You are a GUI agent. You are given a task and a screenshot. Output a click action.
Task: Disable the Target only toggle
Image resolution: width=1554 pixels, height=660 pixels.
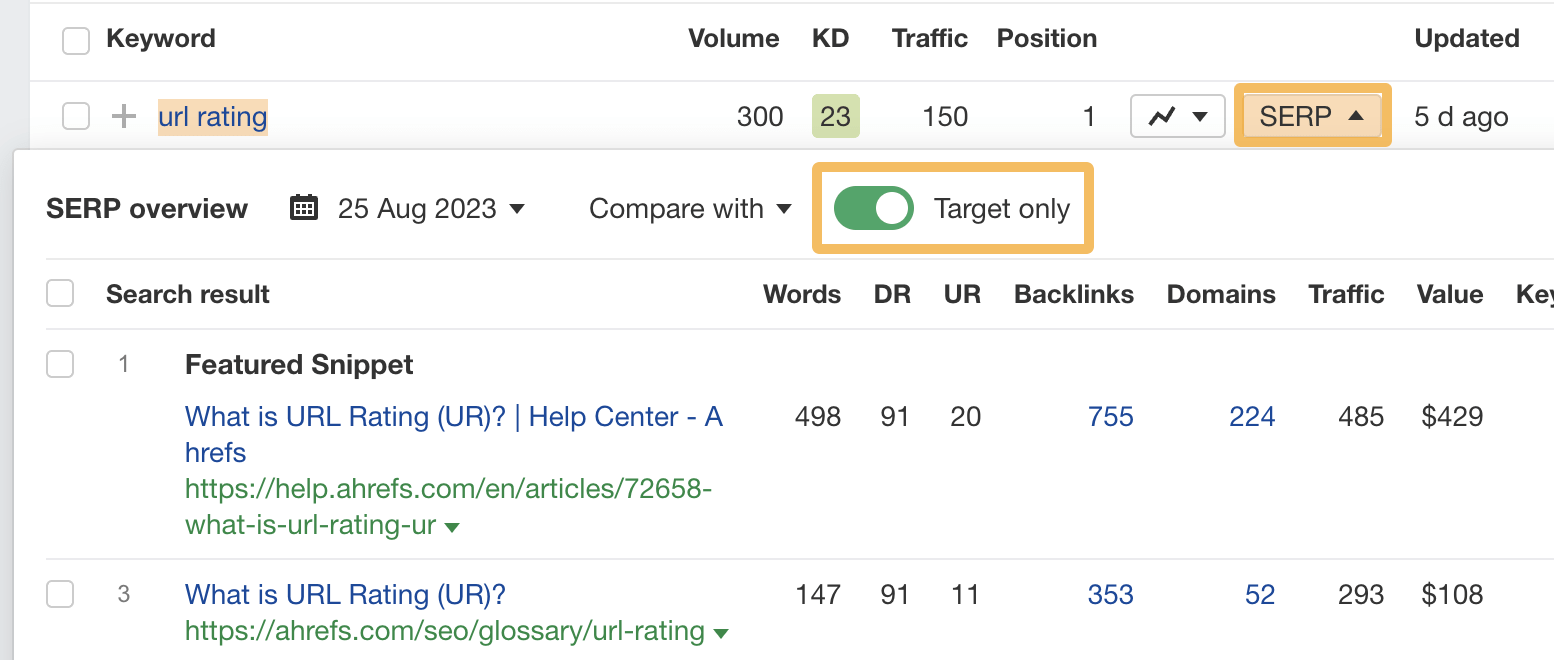[x=874, y=208]
